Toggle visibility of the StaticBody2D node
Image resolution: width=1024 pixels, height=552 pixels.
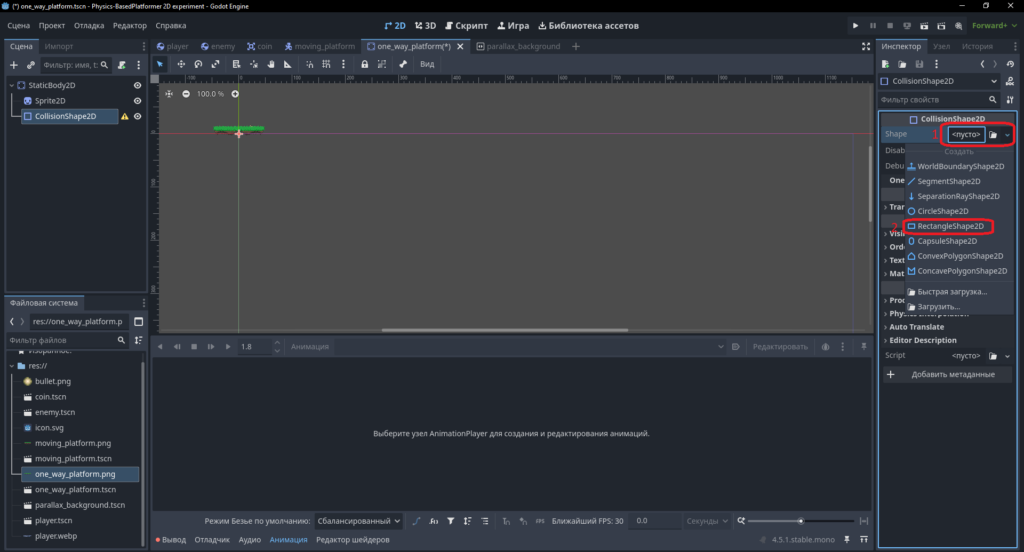coord(137,85)
